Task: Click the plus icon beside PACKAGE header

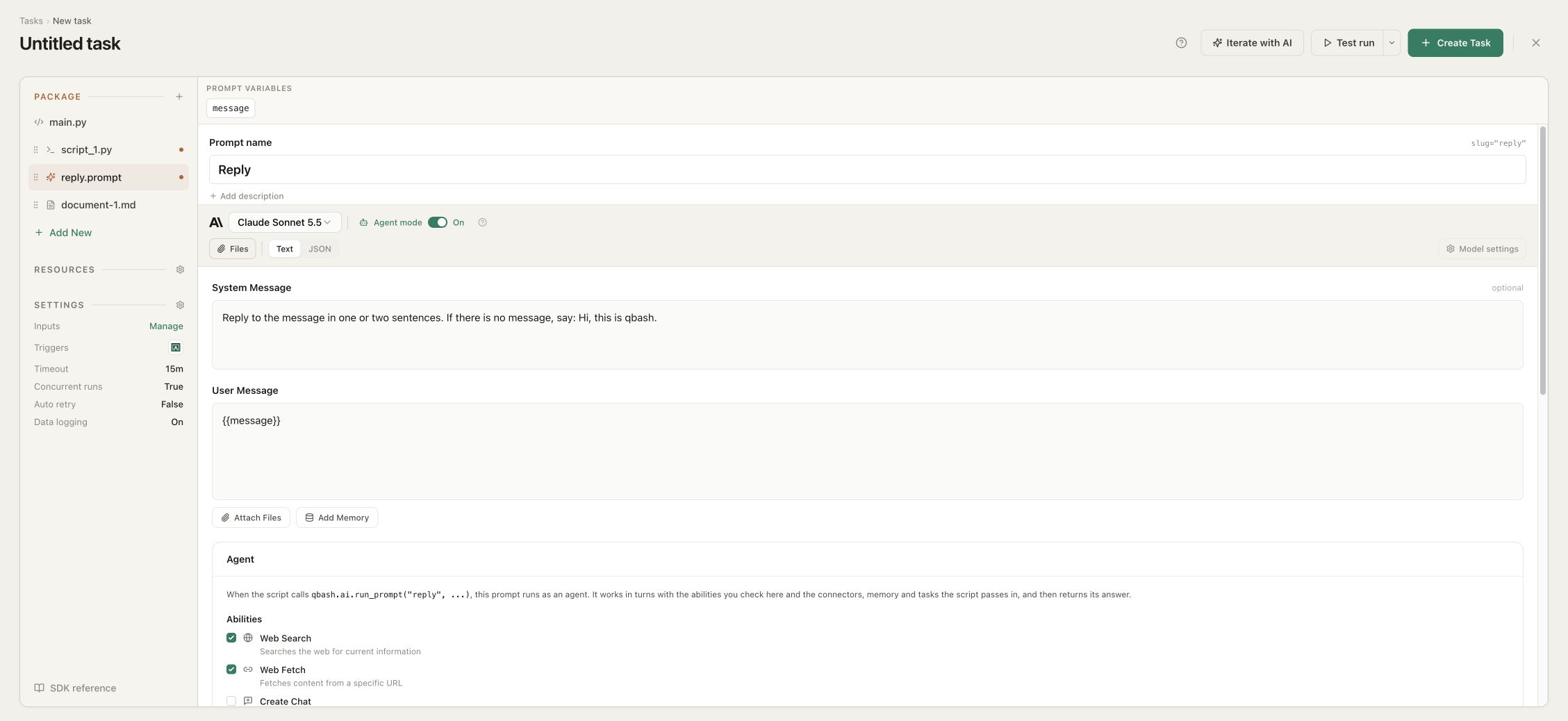Action: [179, 97]
